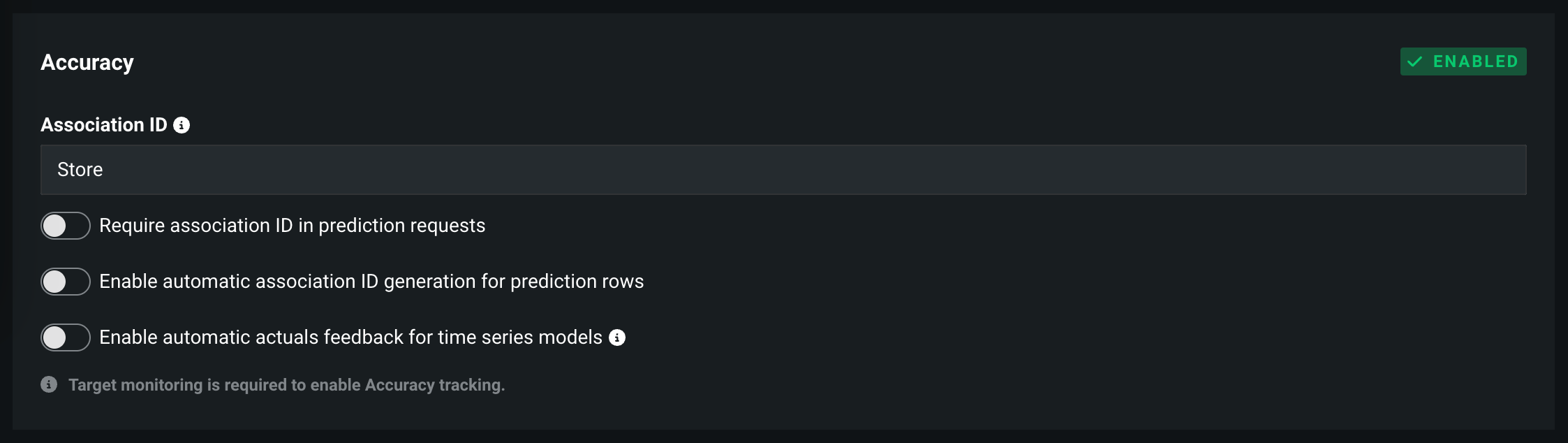1568x443 pixels.
Task: Click the knob of the time series feedback toggle
Action: click(54, 337)
